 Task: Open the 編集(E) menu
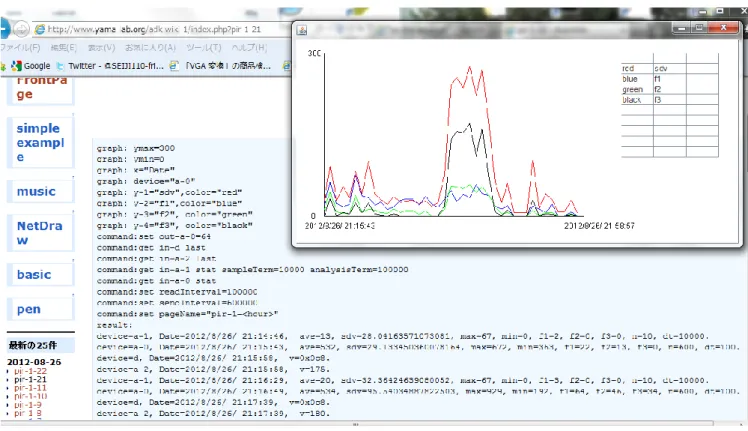coord(63,48)
